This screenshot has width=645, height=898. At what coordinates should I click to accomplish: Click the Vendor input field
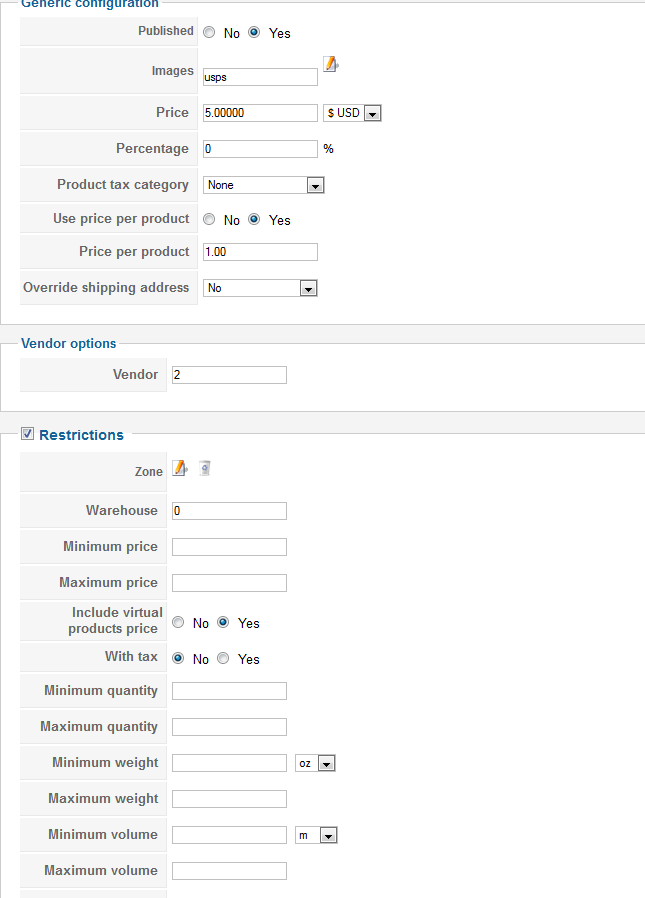229,375
